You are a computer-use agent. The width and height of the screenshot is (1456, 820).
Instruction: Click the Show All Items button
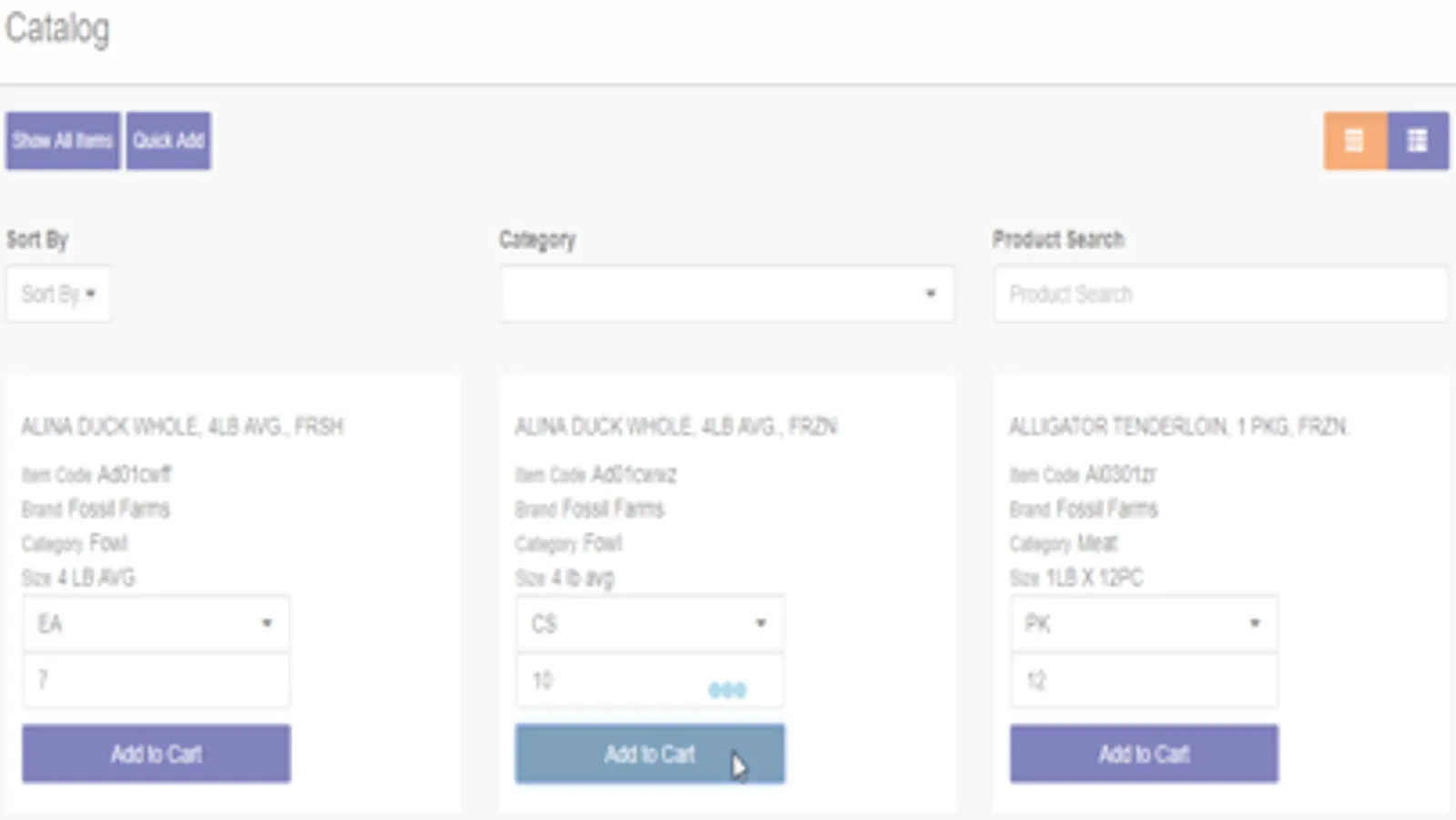click(63, 141)
